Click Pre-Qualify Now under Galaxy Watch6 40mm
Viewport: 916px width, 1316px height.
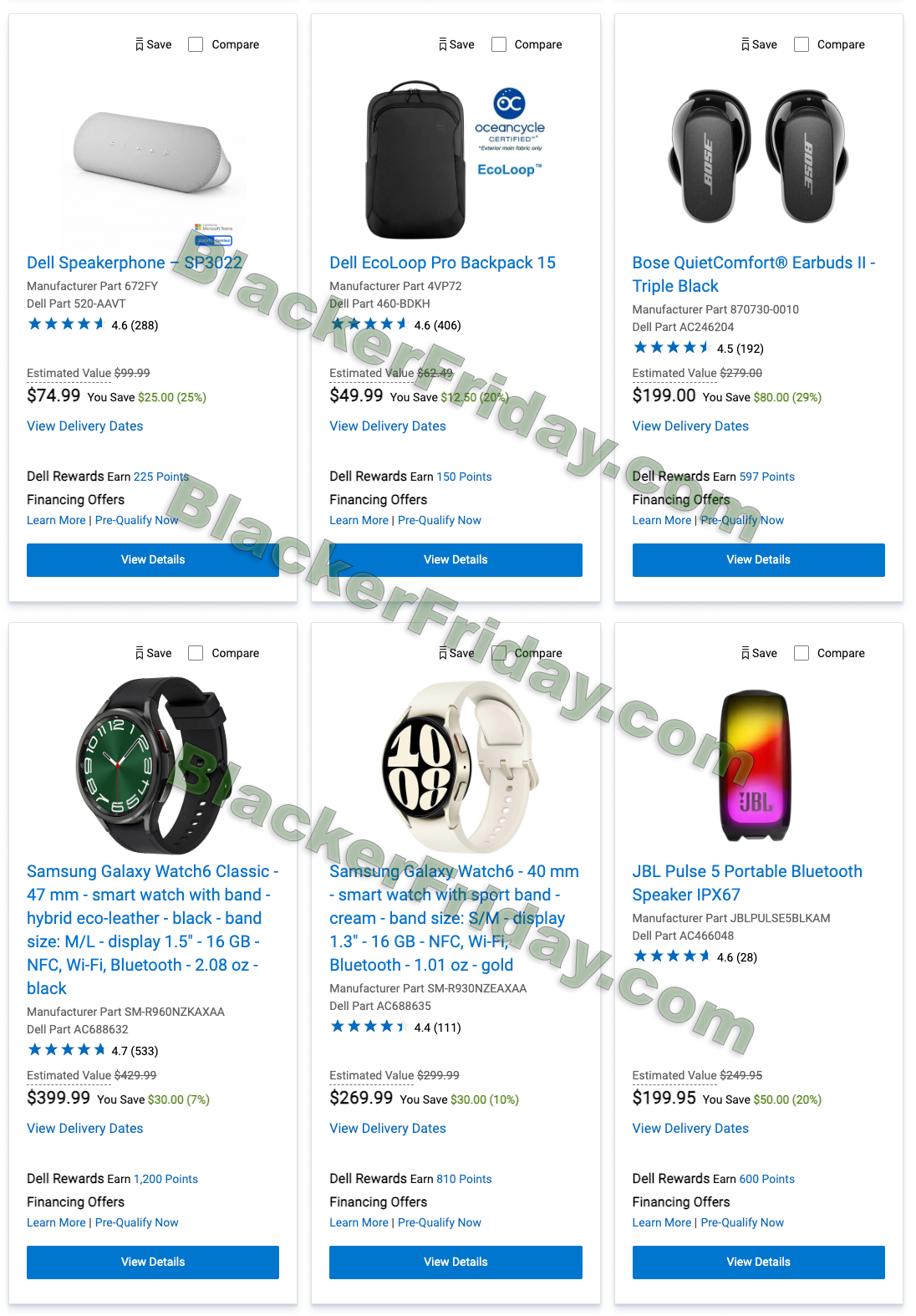(440, 1222)
